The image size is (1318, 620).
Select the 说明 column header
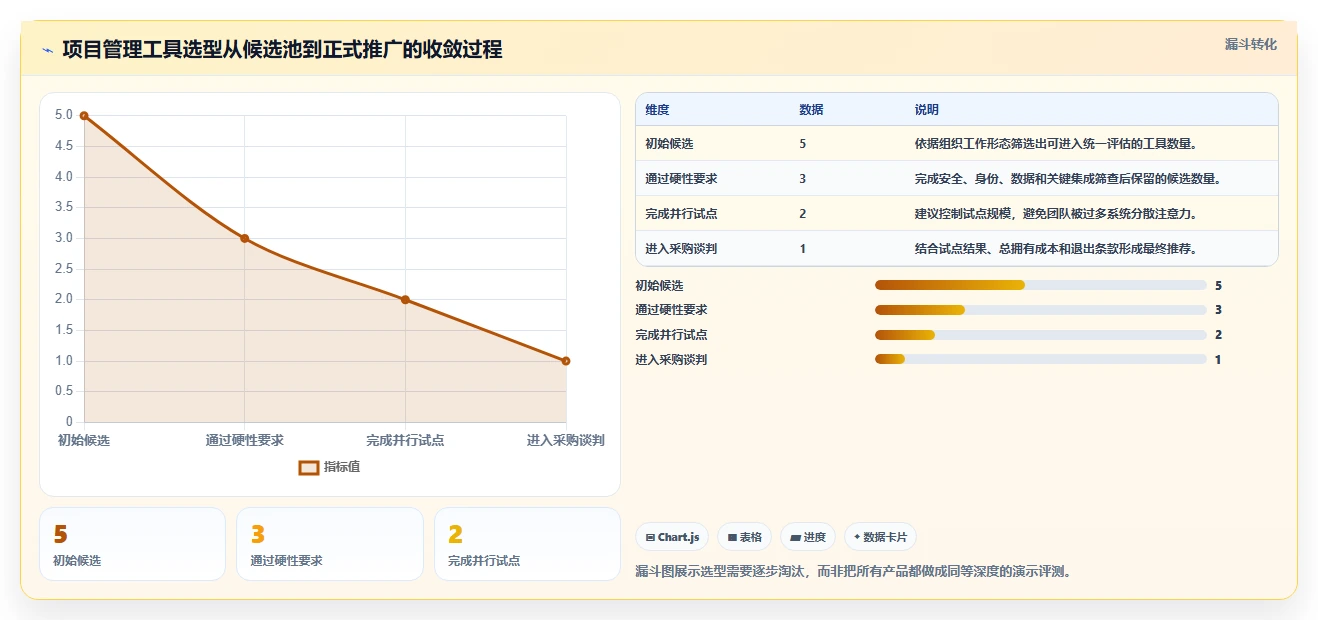926,110
